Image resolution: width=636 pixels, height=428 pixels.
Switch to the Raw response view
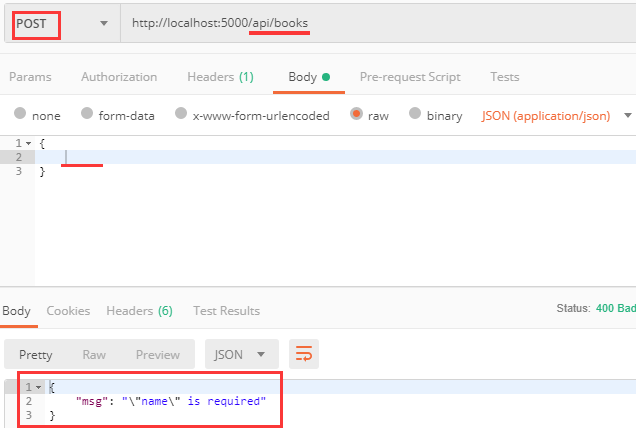tap(94, 355)
